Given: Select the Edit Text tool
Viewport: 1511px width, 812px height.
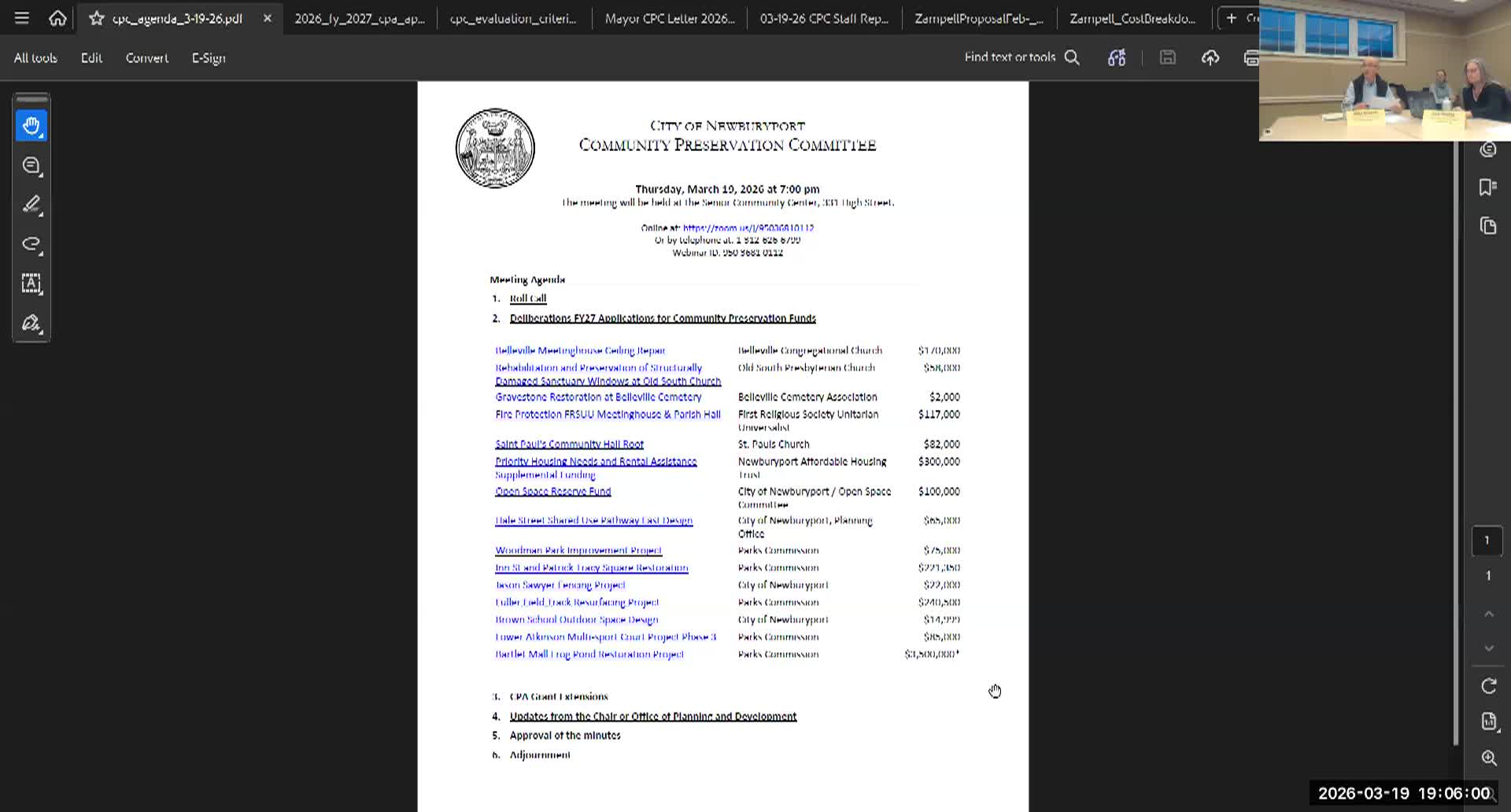Looking at the screenshot, I should 31,284.
